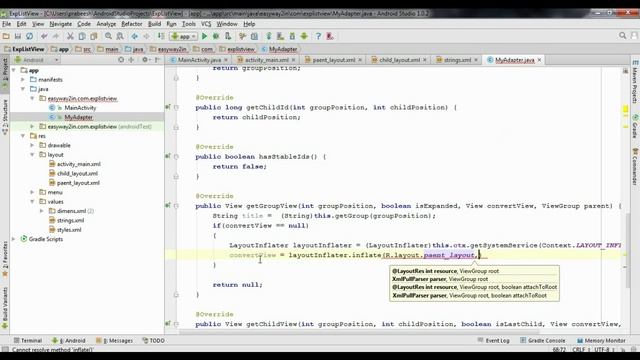Click the hide project panel icon
This screenshot has width=640, height=360.
[158, 60]
